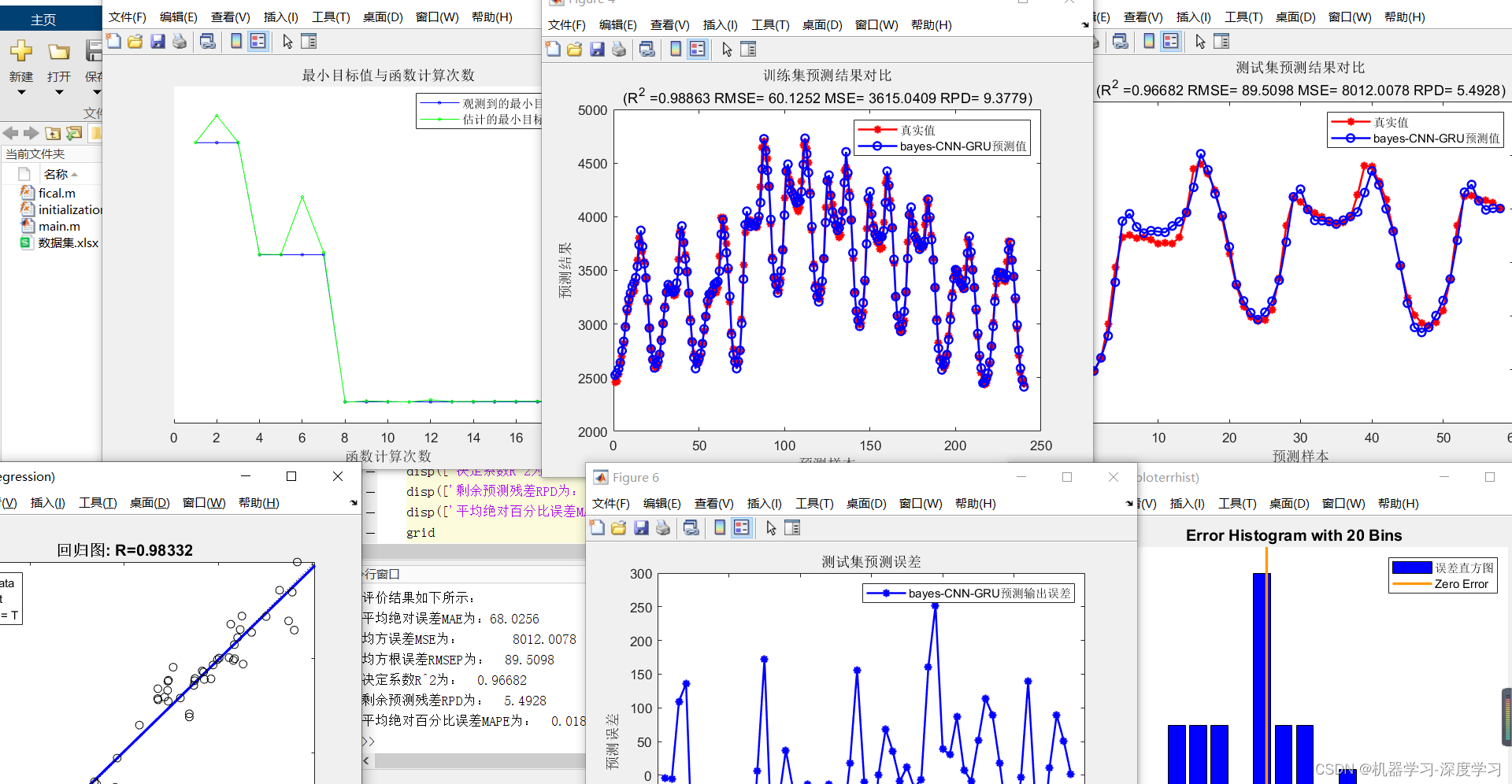
Task: Expand dropdown arrow under 打开 button
Action: tap(59, 92)
